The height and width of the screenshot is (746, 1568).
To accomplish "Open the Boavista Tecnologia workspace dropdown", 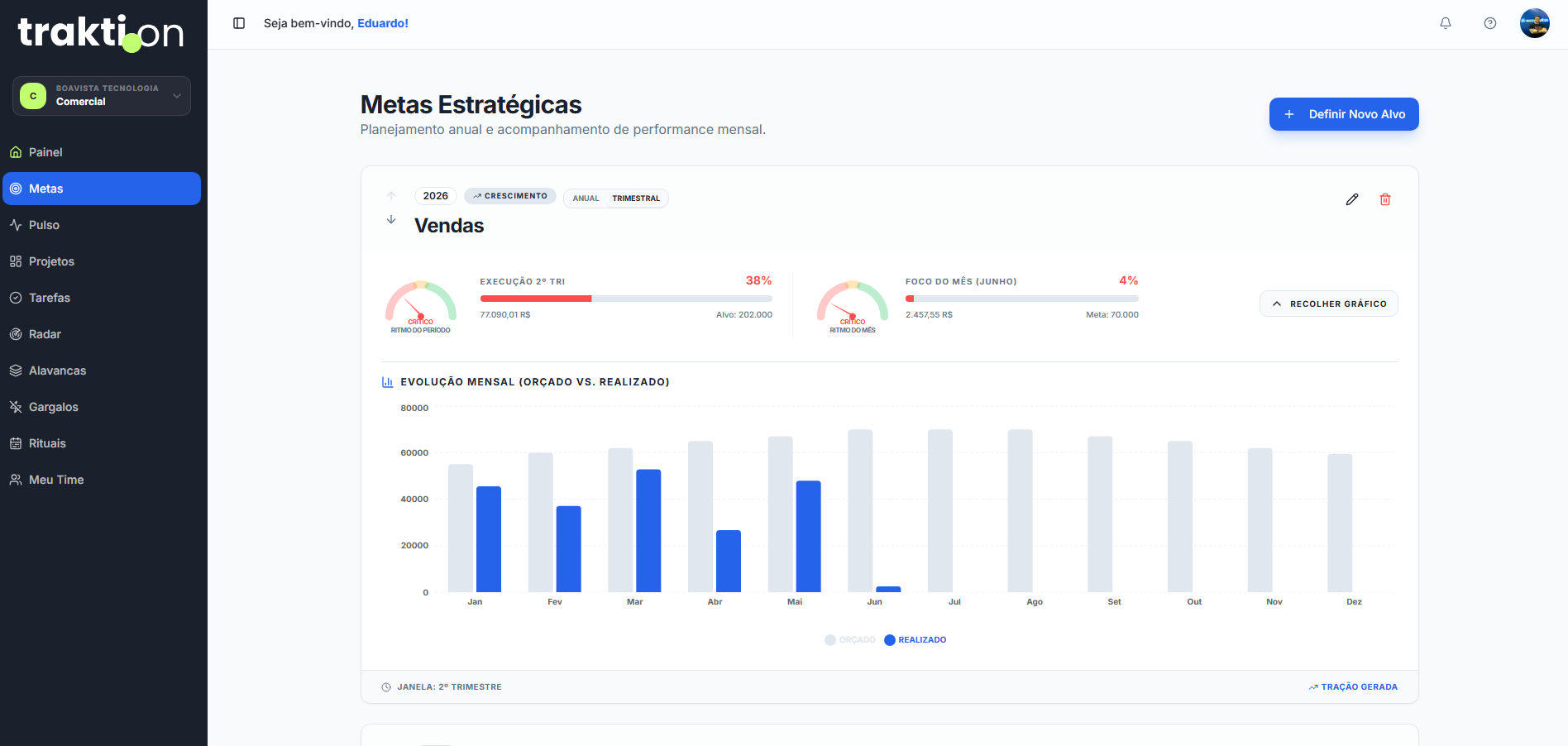I will [x=102, y=96].
